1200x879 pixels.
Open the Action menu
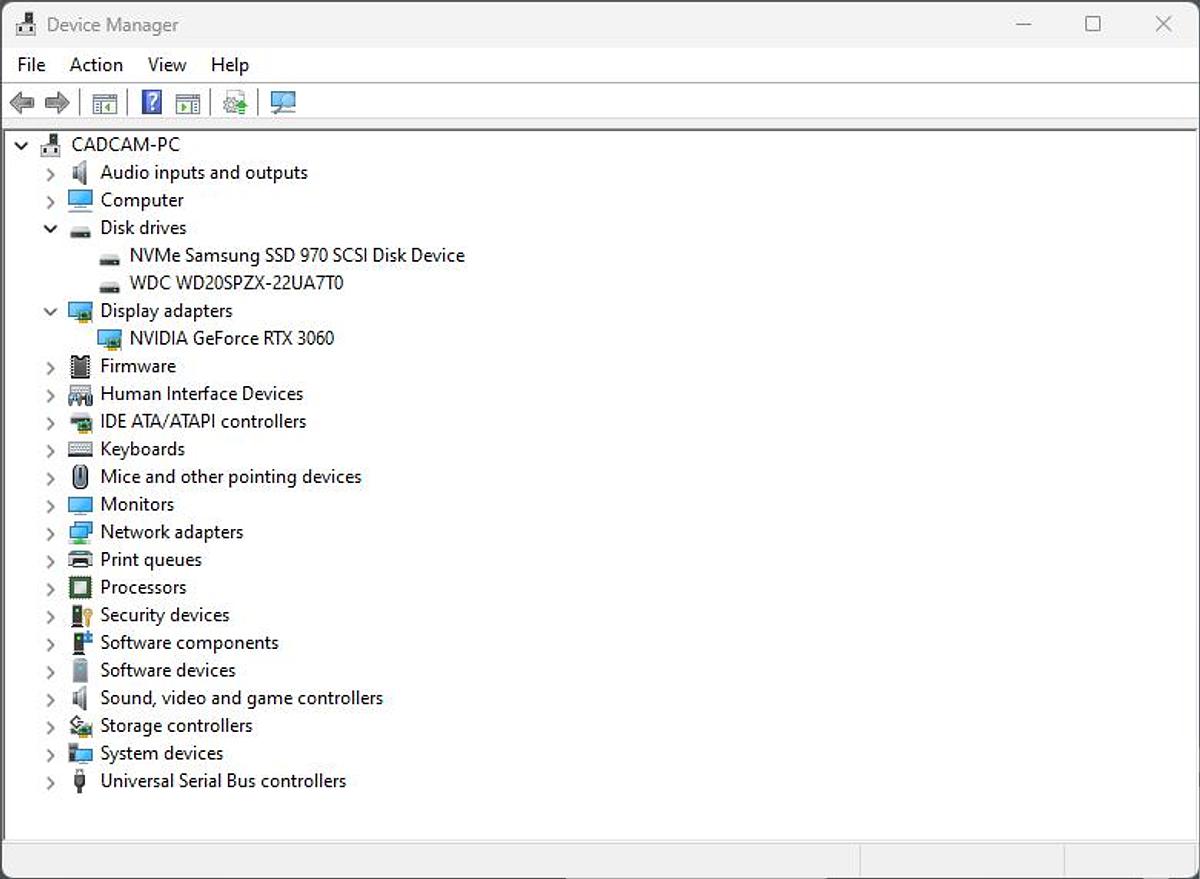pos(96,65)
